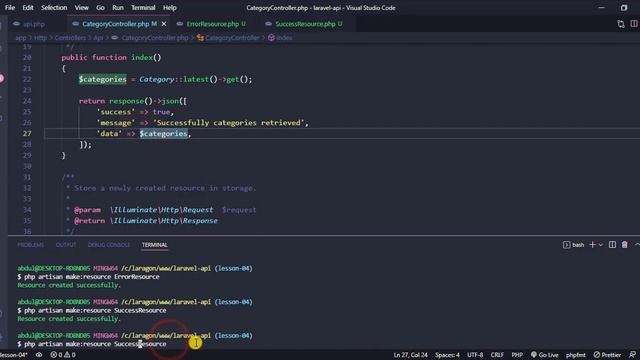The height and width of the screenshot is (360, 640).
Task: Open errors and warnings count indicator
Action: click(63, 355)
